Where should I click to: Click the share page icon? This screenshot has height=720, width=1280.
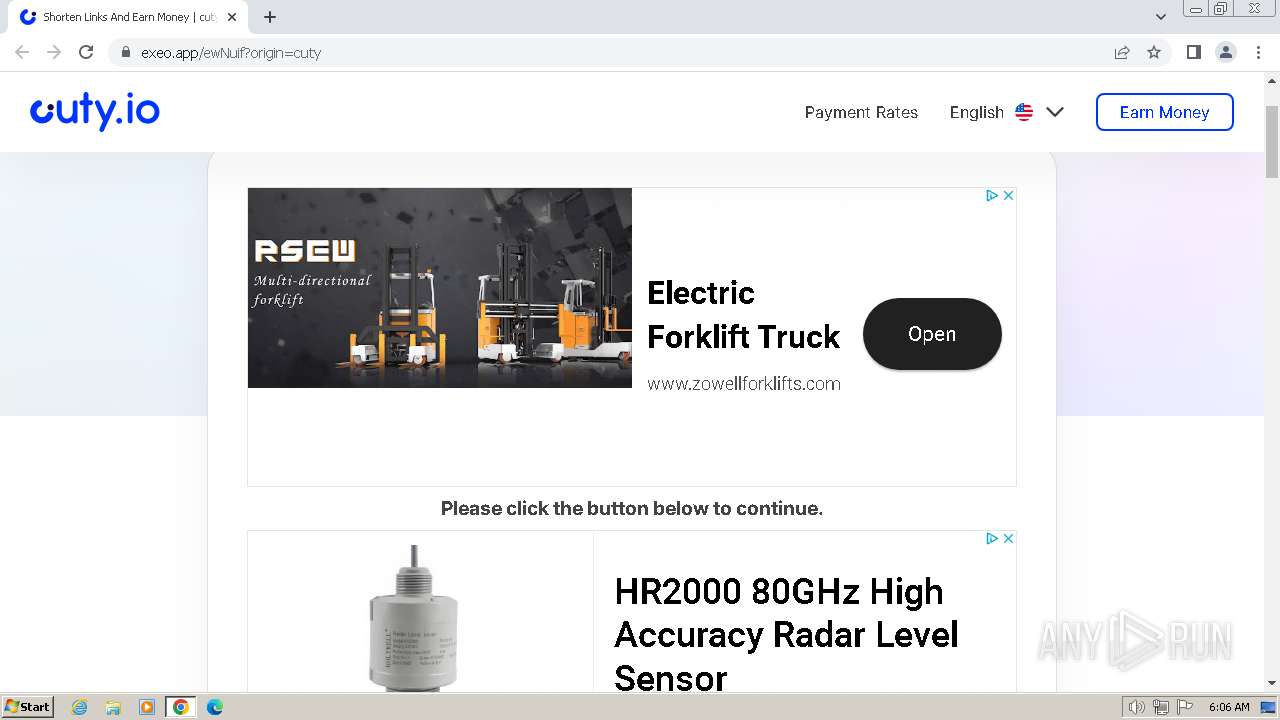pyautogui.click(x=1122, y=52)
